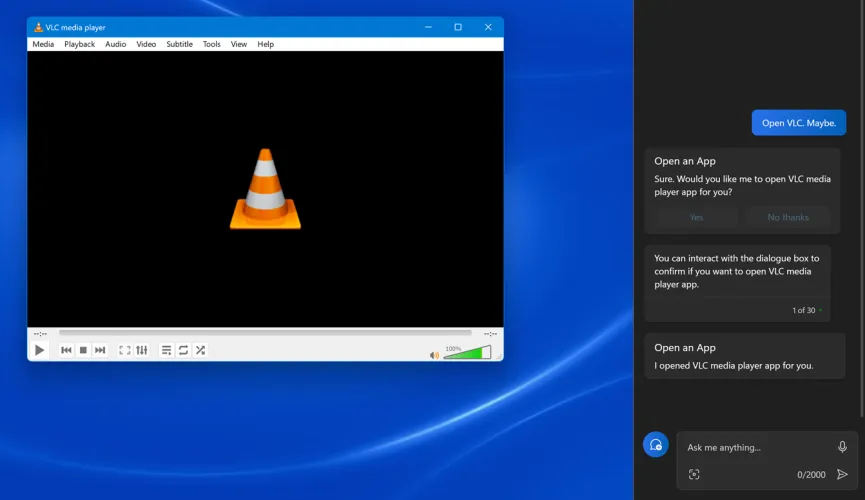The height and width of the screenshot is (500, 865).
Task: Open the Playback menu
Action: pyautogui.click(x=79, y=44)
